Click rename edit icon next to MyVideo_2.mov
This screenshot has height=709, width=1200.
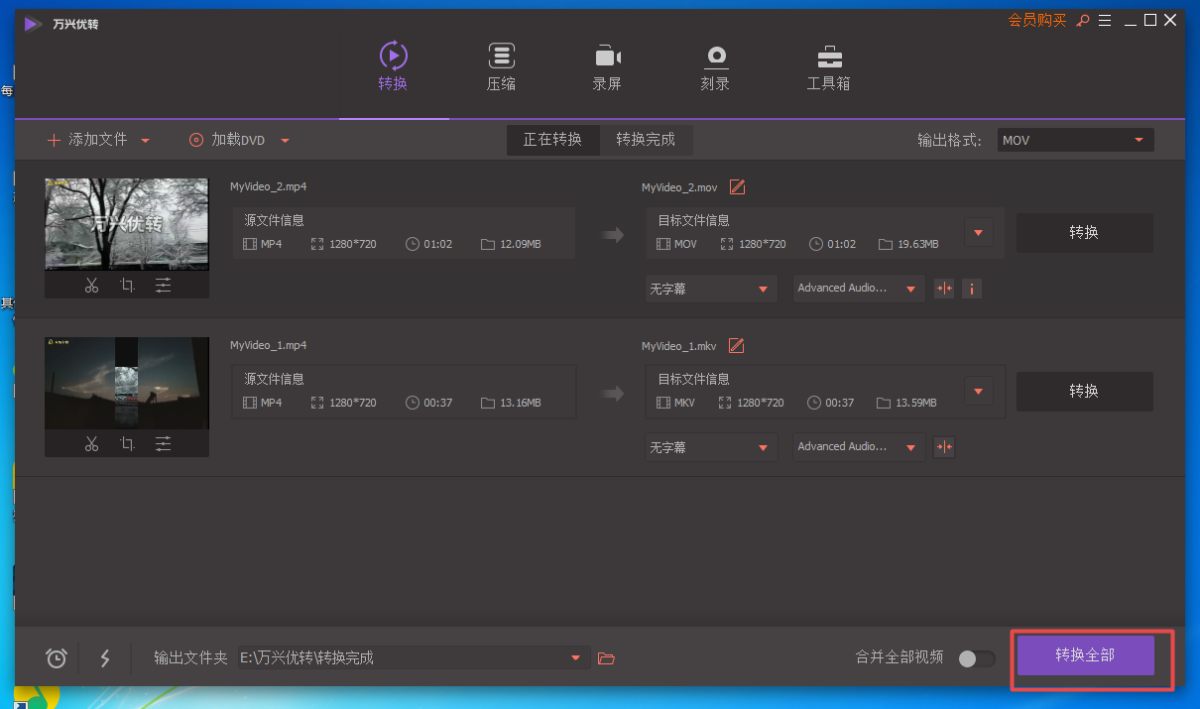coord(737,187)
